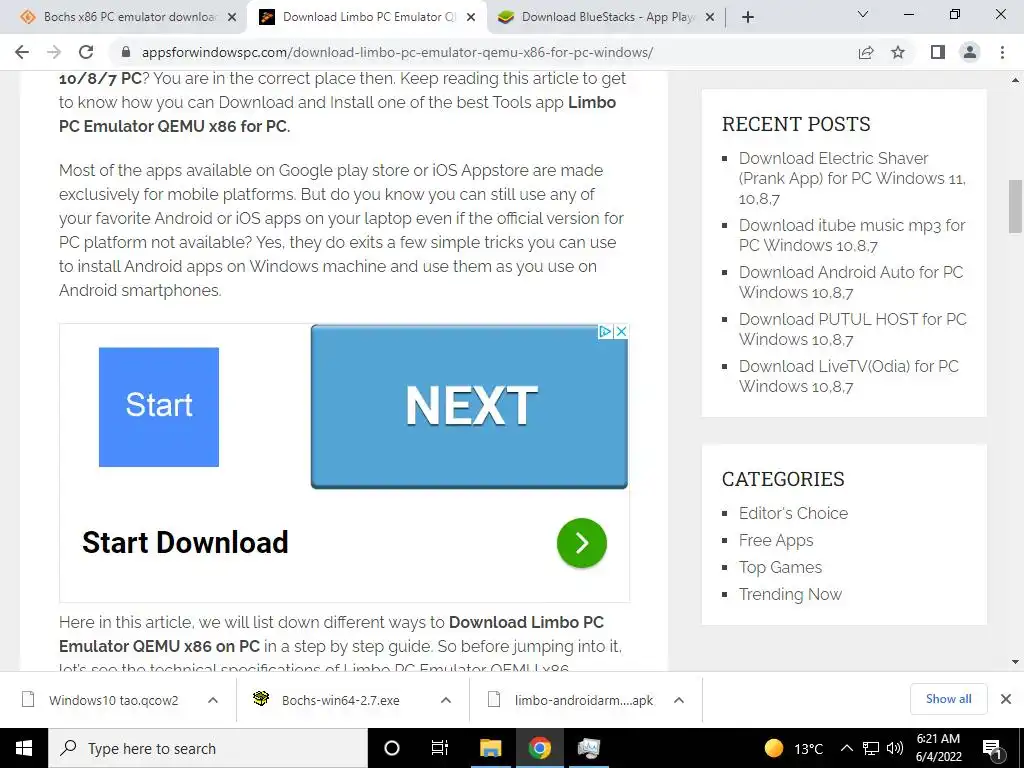Click the NEXT ad banner
This screenshot has width=1024, height=768.
coord(469,406)
